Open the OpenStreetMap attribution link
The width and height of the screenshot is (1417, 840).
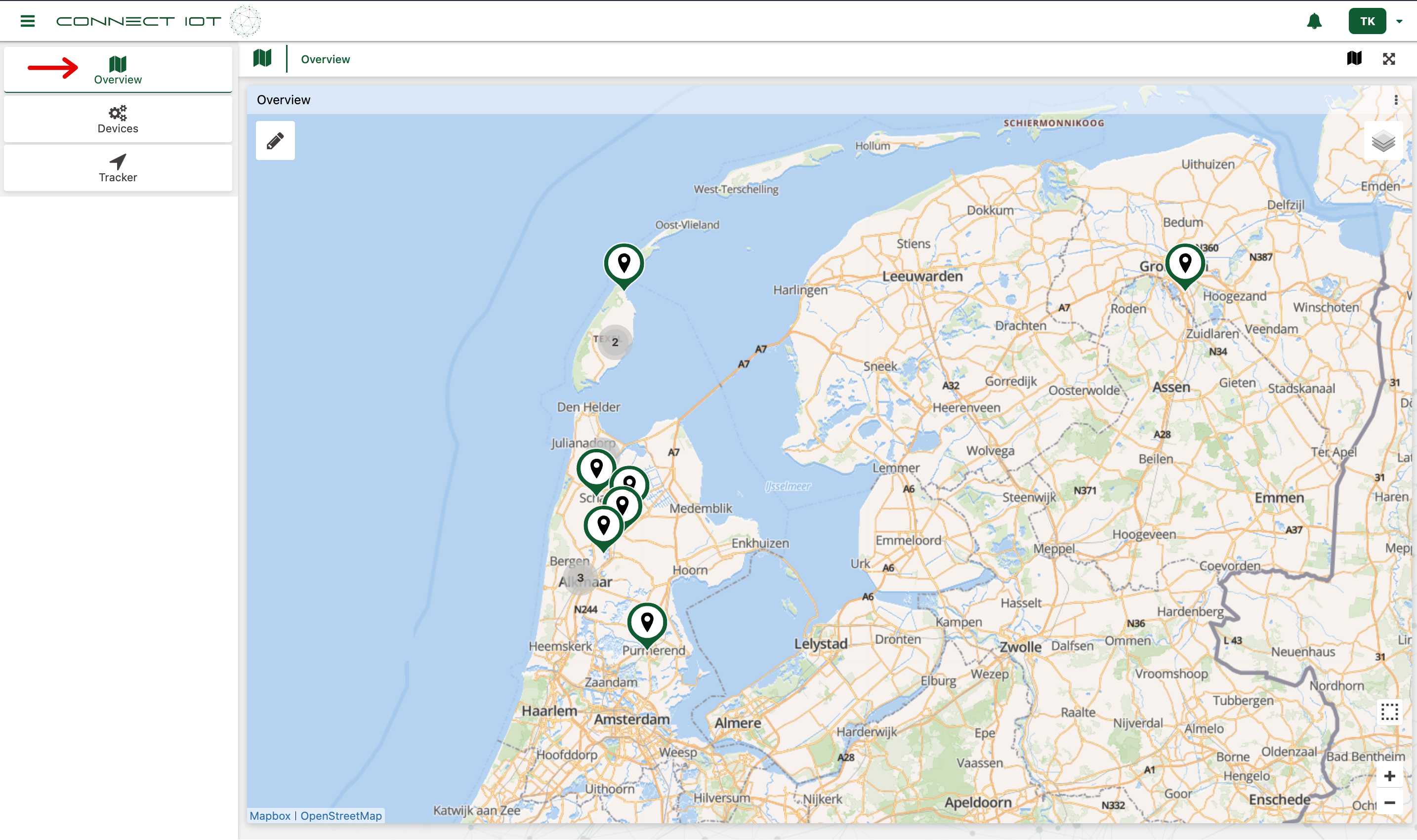coord(341,816)
